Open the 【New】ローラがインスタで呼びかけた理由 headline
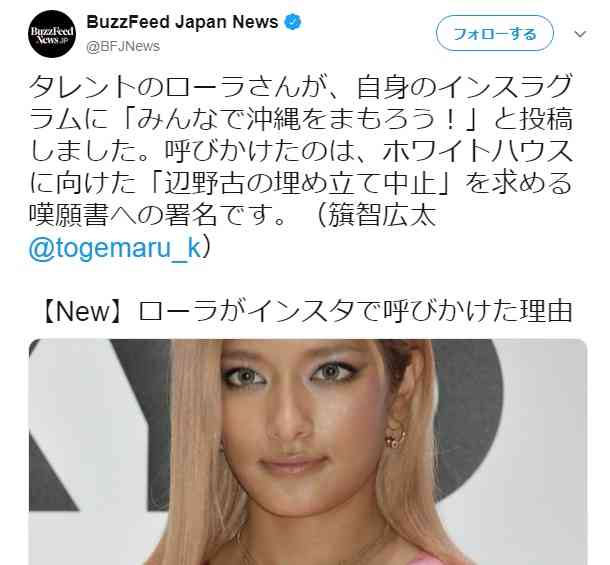This screenshot has width=610, height=565. point(307,311)
